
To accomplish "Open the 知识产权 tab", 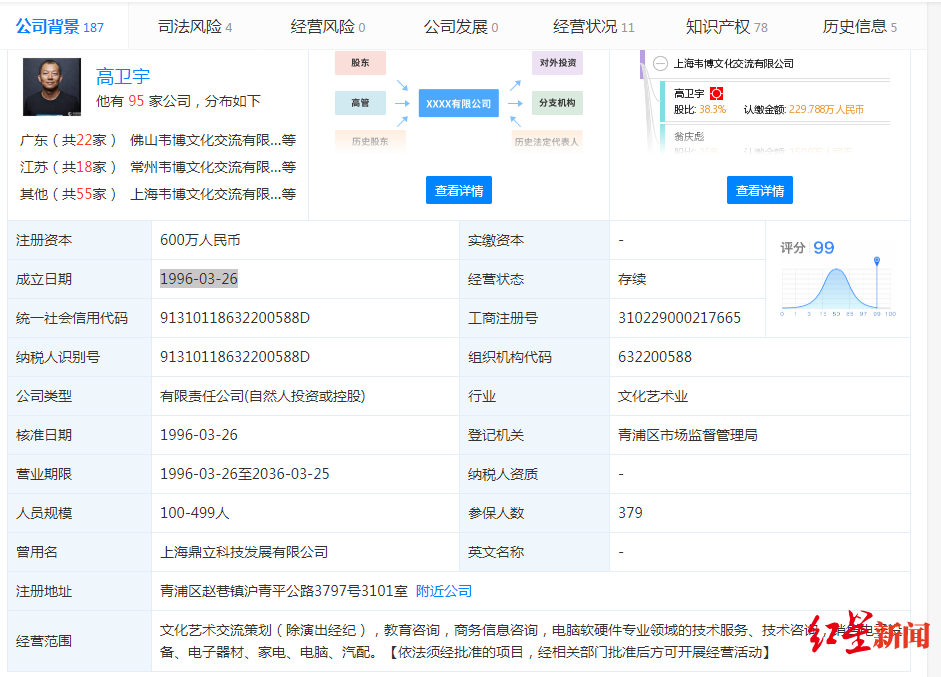I will click(727, 27).
